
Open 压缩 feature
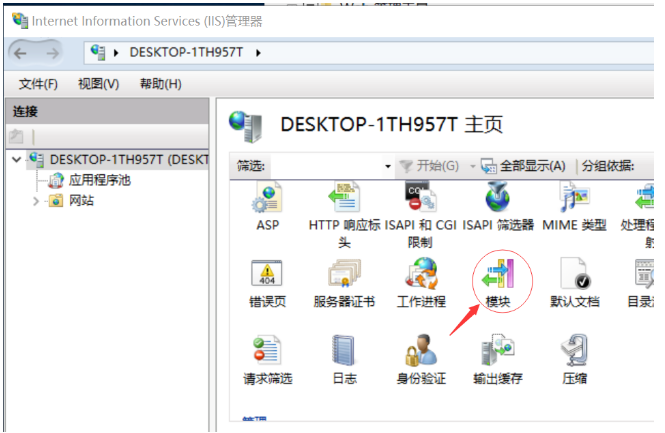coord(574,350)
